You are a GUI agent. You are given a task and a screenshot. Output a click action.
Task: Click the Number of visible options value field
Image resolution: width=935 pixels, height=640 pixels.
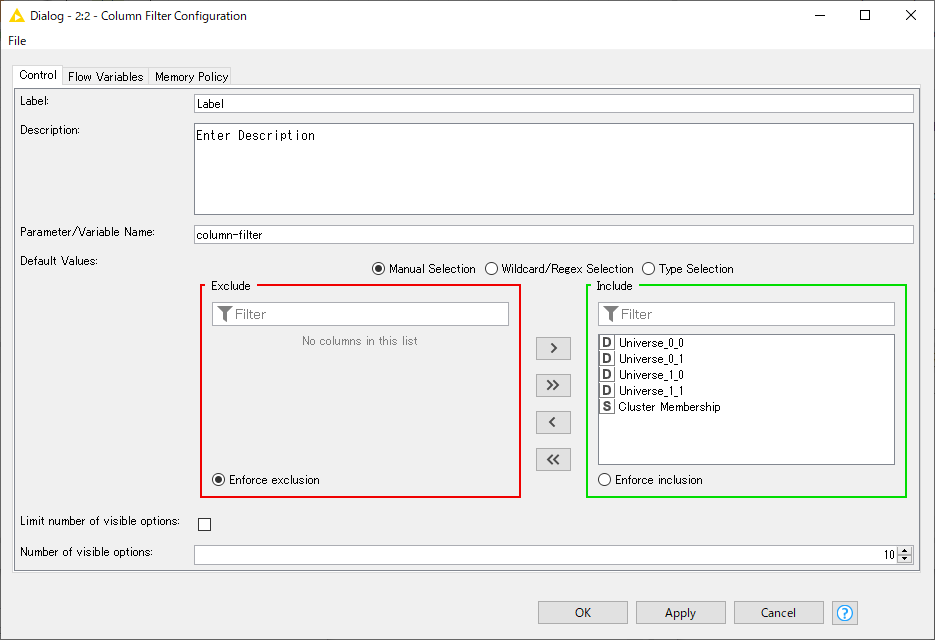[x=546, y=555]
